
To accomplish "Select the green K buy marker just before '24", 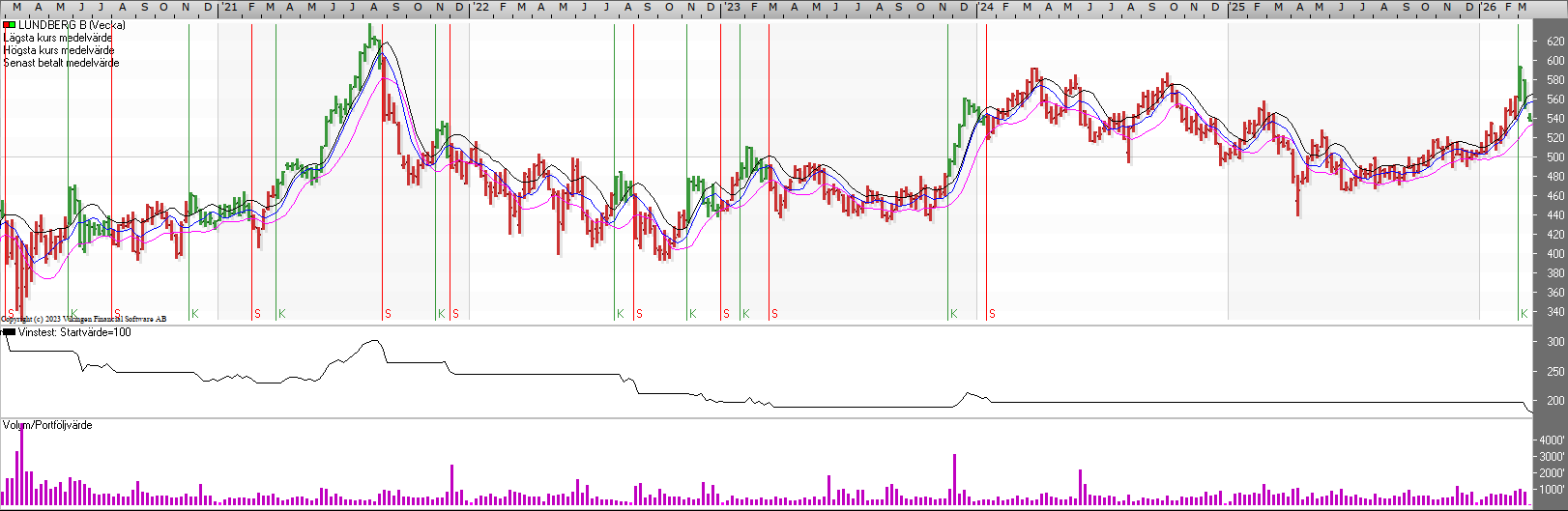I will [953, 314].
